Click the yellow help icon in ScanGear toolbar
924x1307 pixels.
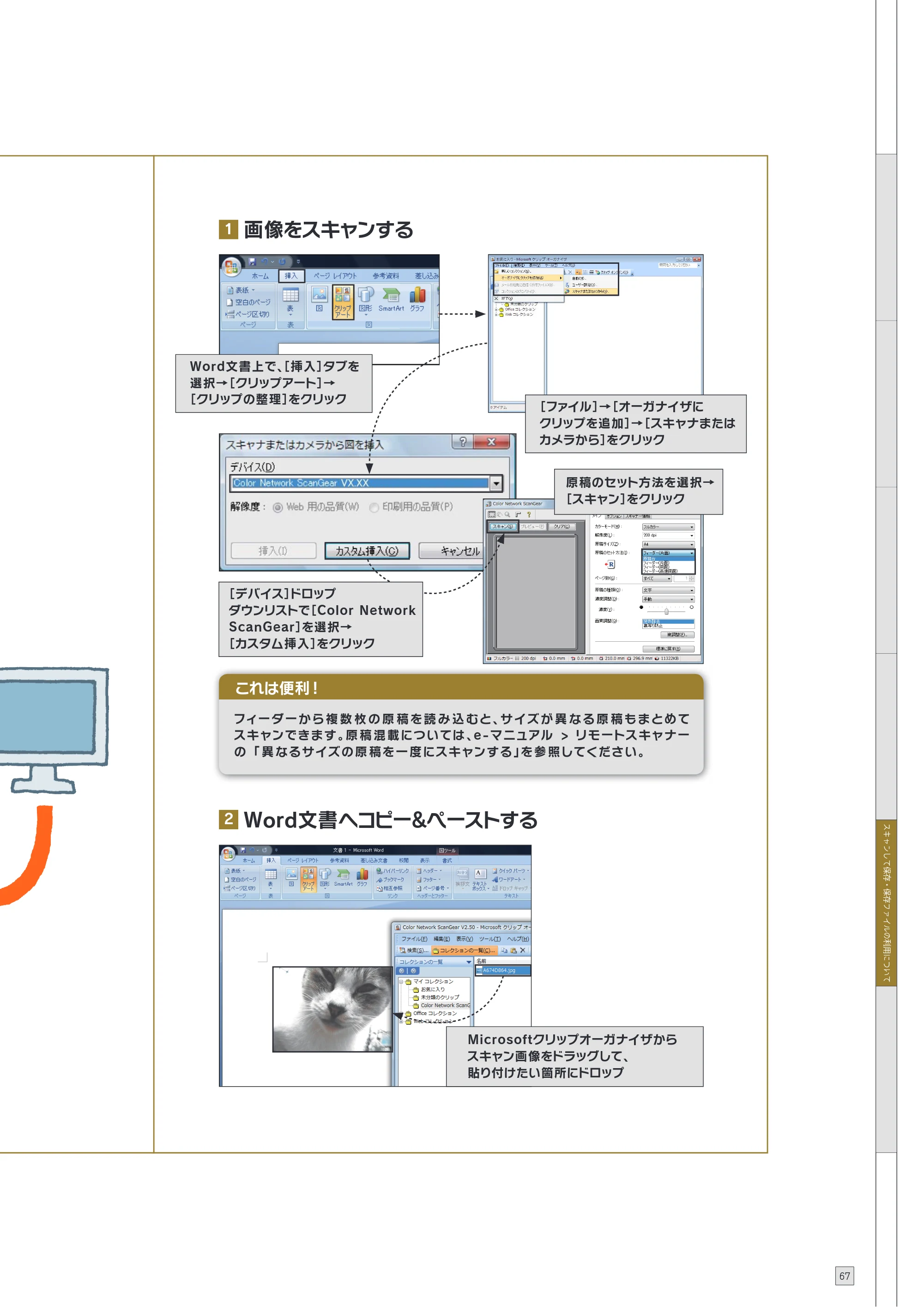(529, 514)
